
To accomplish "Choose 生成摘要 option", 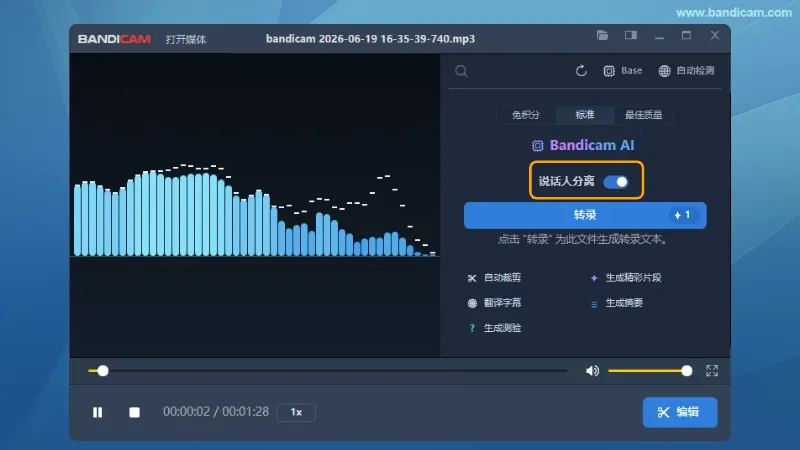I will click(616, 303).
